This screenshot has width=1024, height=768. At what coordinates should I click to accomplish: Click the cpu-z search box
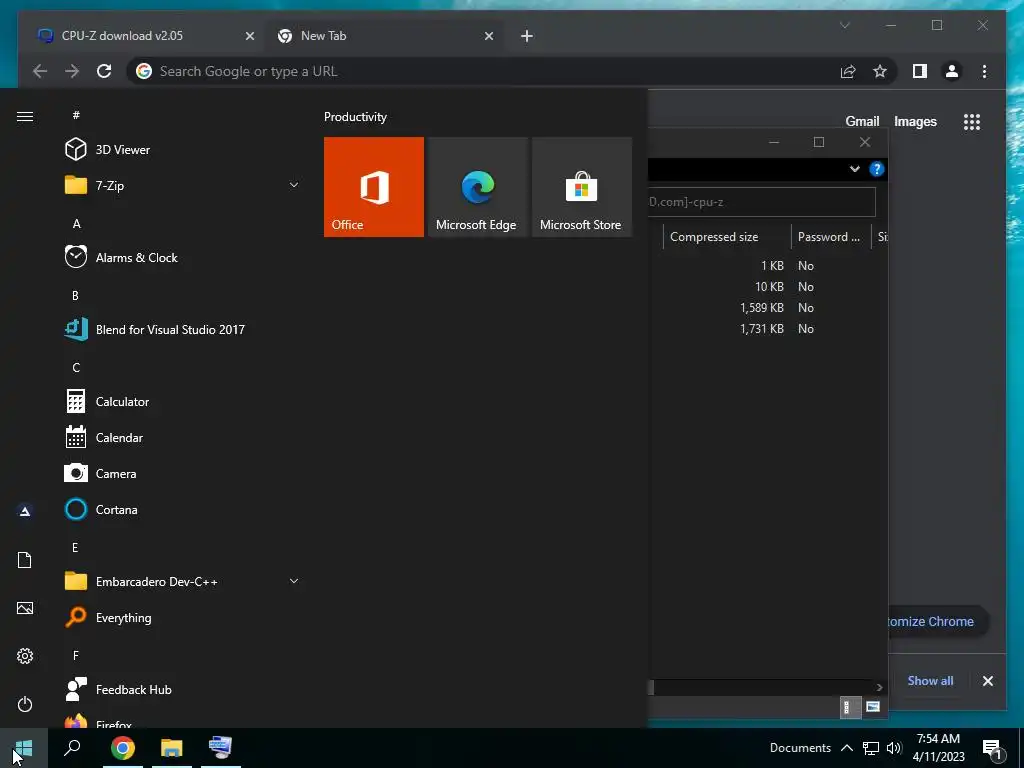[x=761, y=202]
